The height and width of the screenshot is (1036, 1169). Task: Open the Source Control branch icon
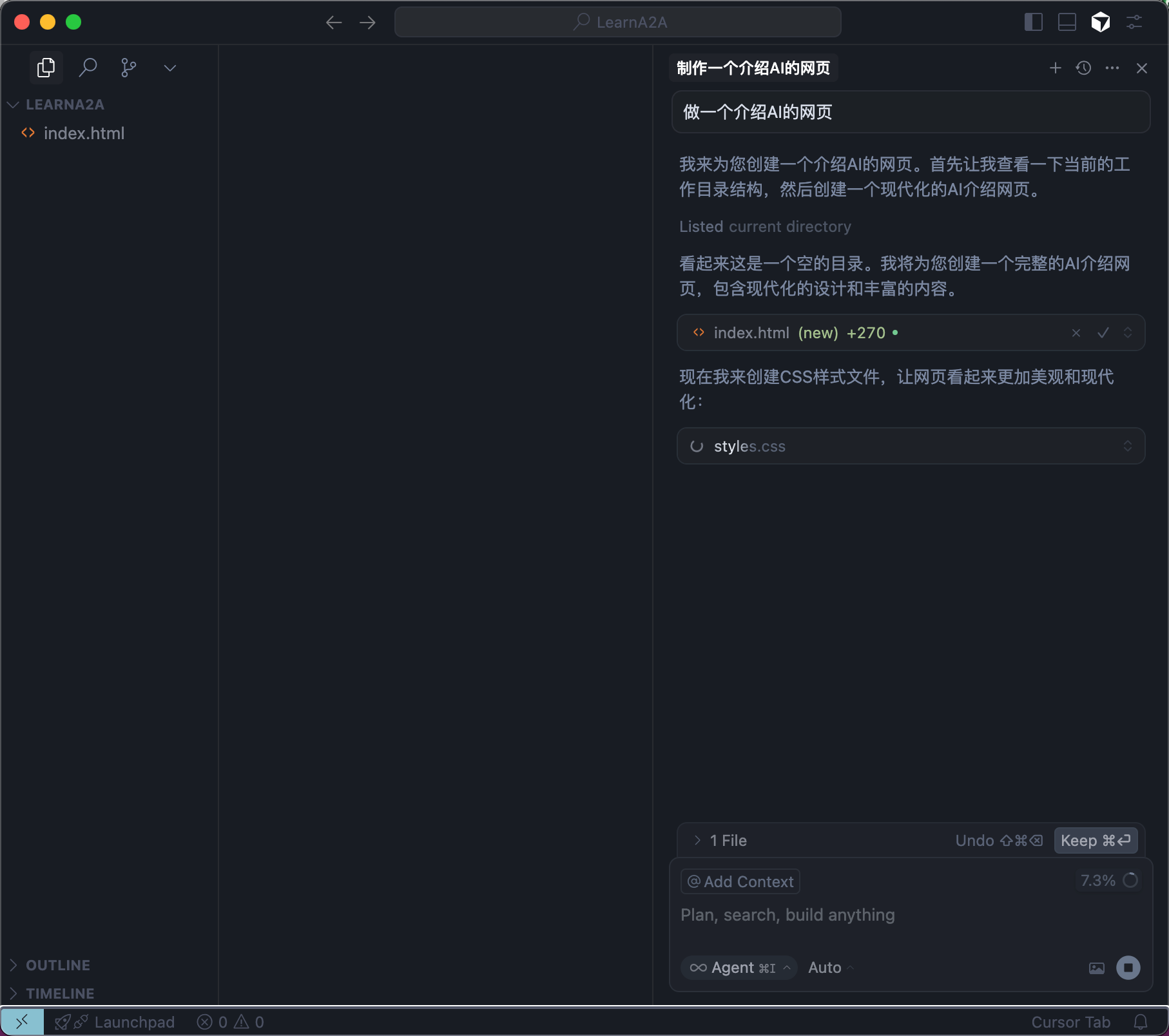(x=128, y=68)
